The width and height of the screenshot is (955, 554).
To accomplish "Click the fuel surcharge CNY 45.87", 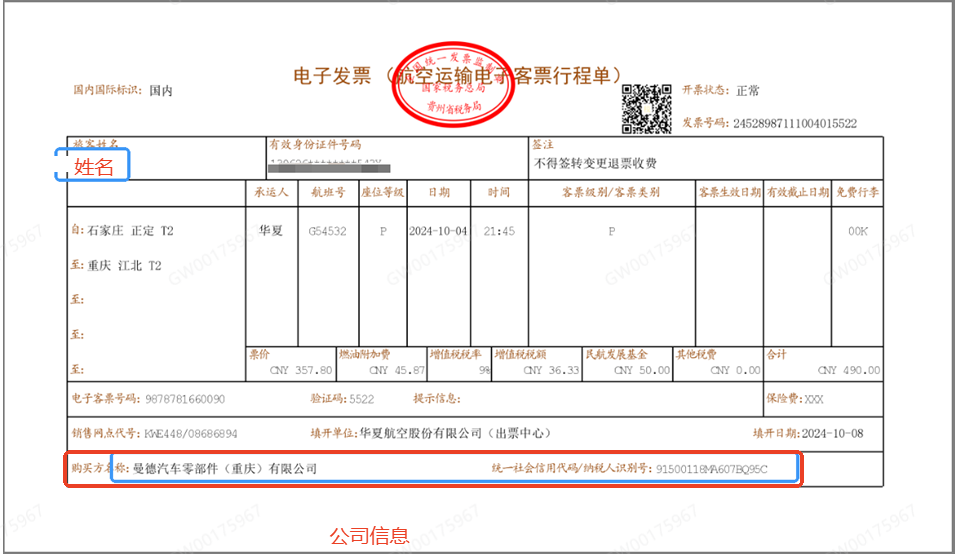I will click(396, 370).
